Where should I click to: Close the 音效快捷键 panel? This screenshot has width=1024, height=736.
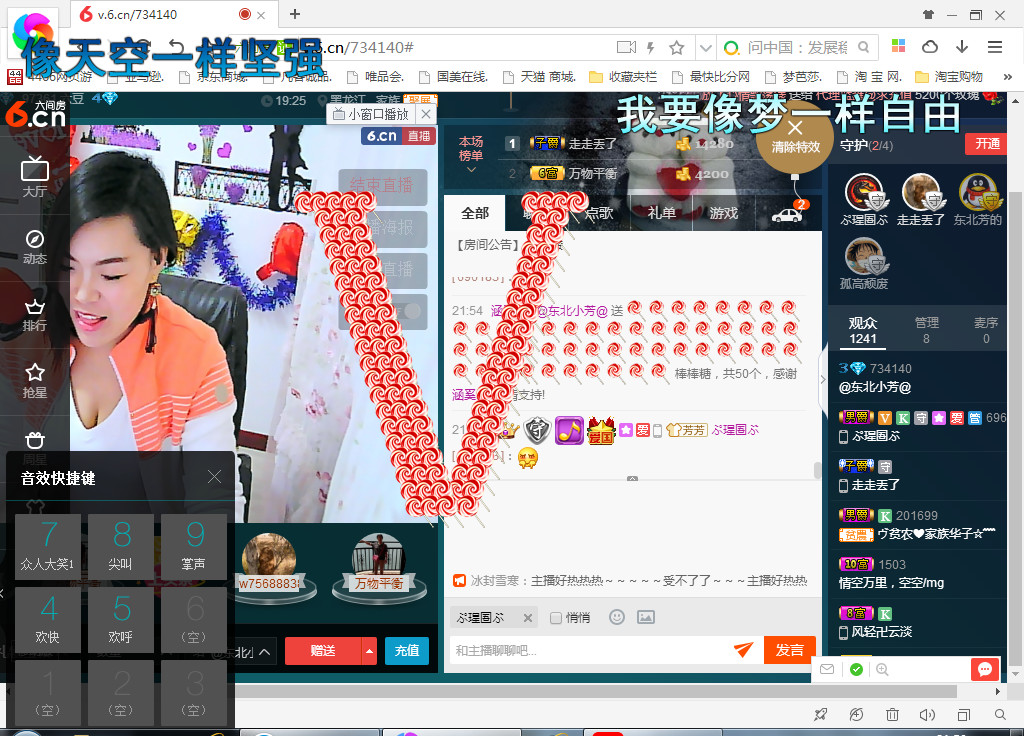[x=214, y=477]
